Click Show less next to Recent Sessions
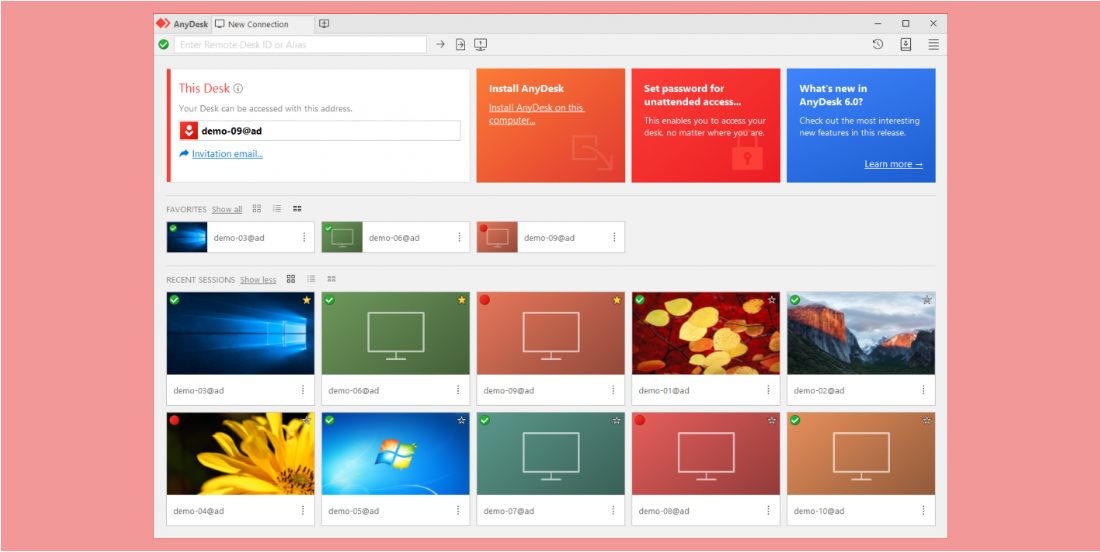The image size is (1100, 552). [x=258, y=279]
